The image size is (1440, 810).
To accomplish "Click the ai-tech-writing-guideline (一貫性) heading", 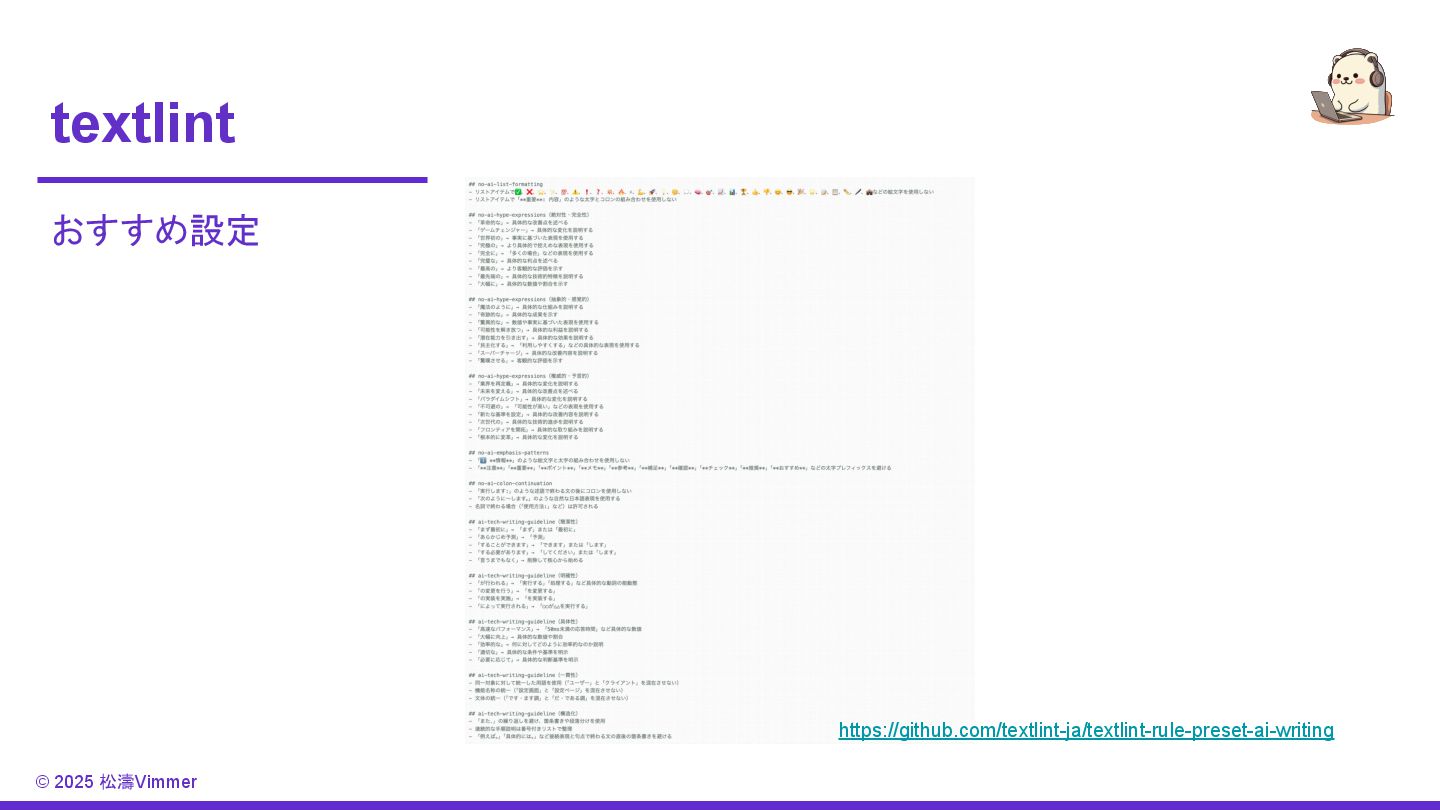I will [x=523, y=675].
